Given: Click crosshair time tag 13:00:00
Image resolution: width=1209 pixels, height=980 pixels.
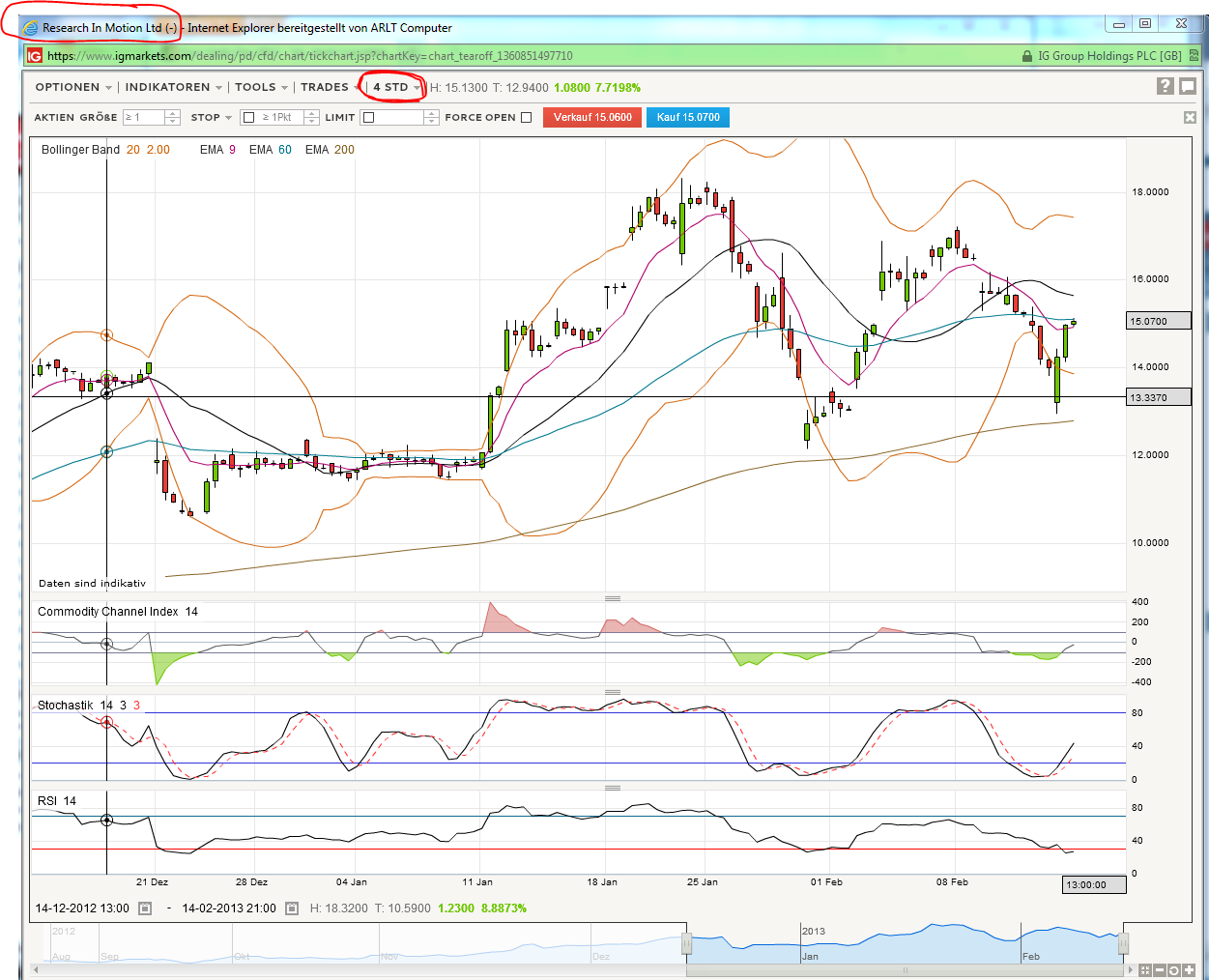Looking at the screenshot, I should tap(1094, 884).
